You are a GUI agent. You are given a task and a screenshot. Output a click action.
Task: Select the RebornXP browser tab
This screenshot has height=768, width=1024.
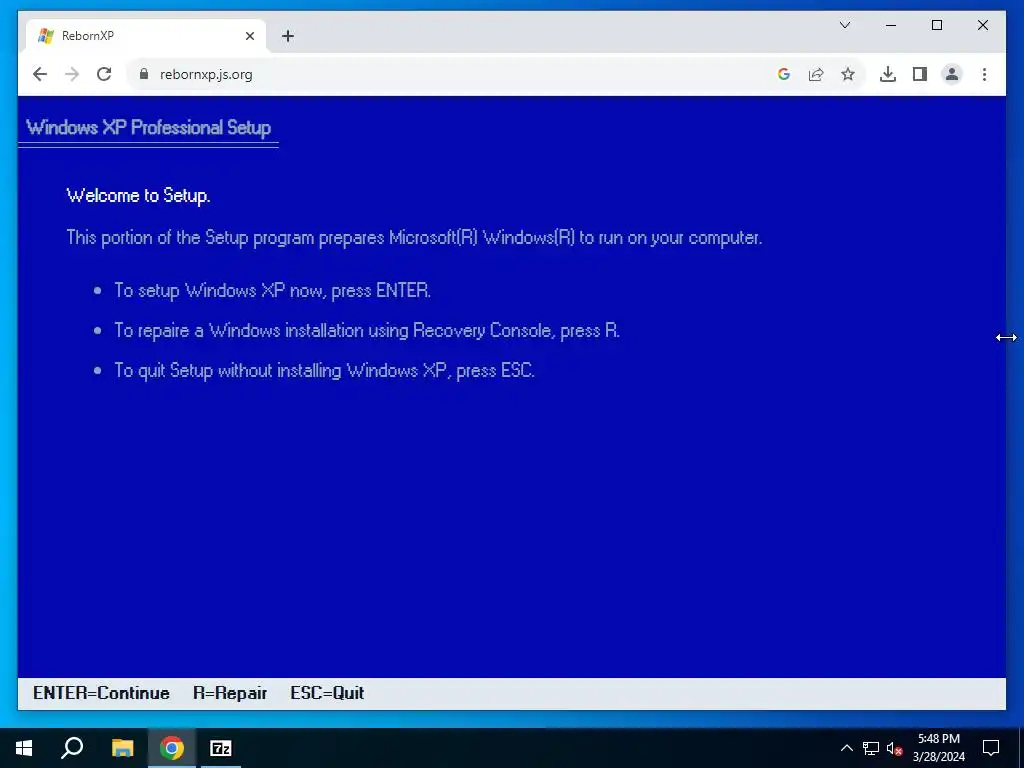coord(146,36)
